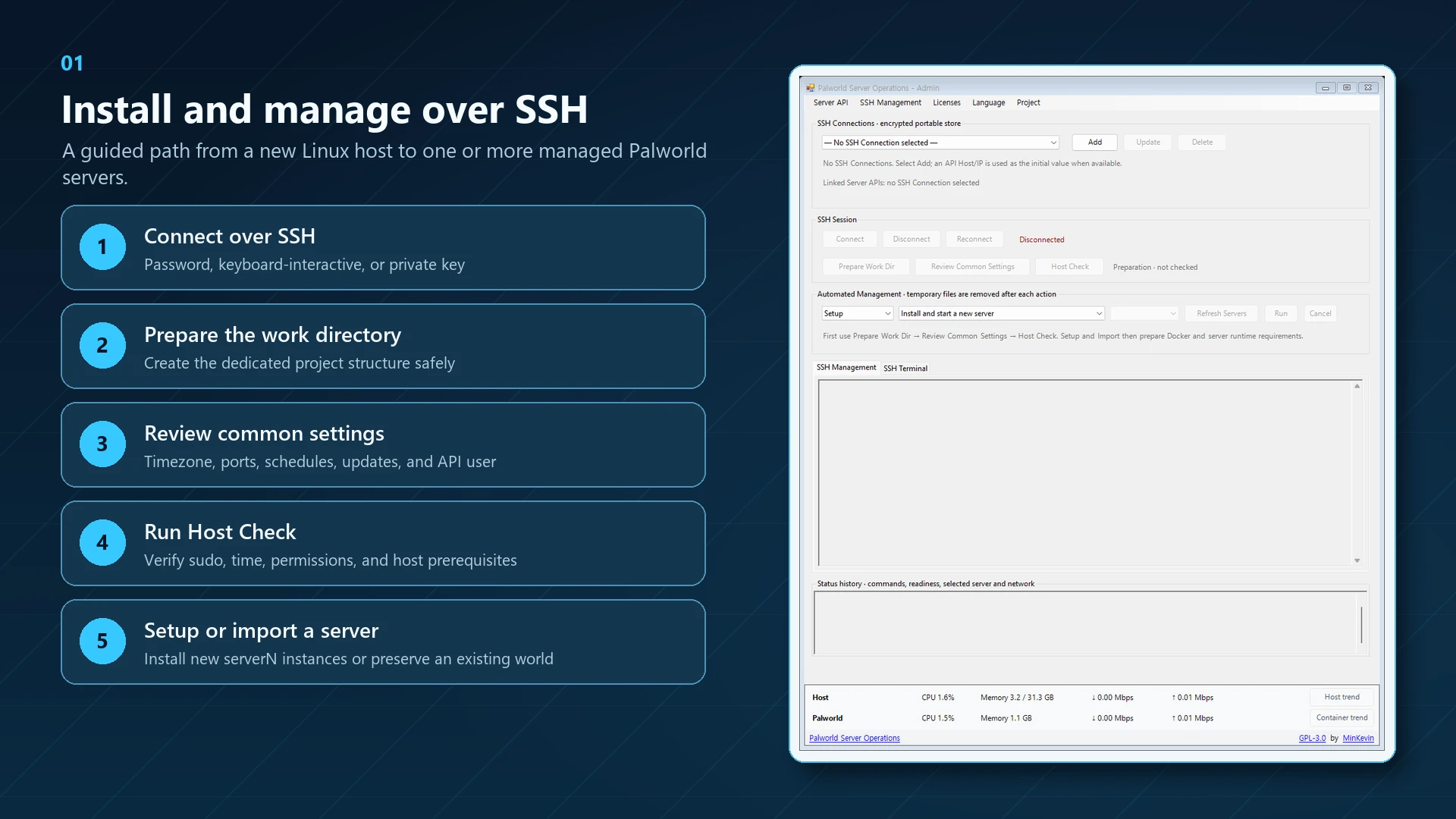Click the Host 'CPU 1.6%' value
Image resolution: width=1456 pixels, height=819 pixels.
[938, 698]
